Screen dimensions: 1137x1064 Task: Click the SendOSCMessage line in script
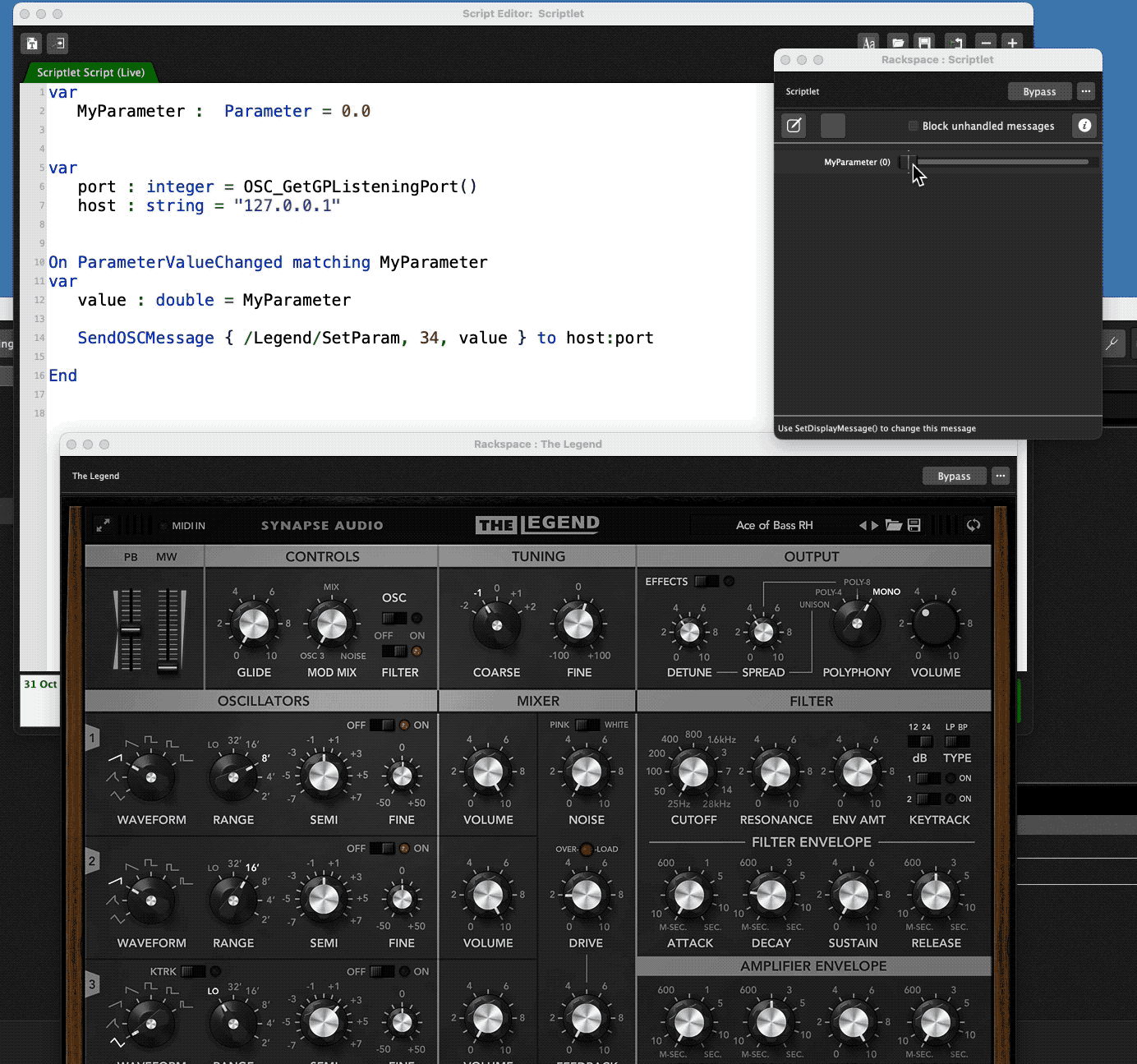tap(366, 338)
